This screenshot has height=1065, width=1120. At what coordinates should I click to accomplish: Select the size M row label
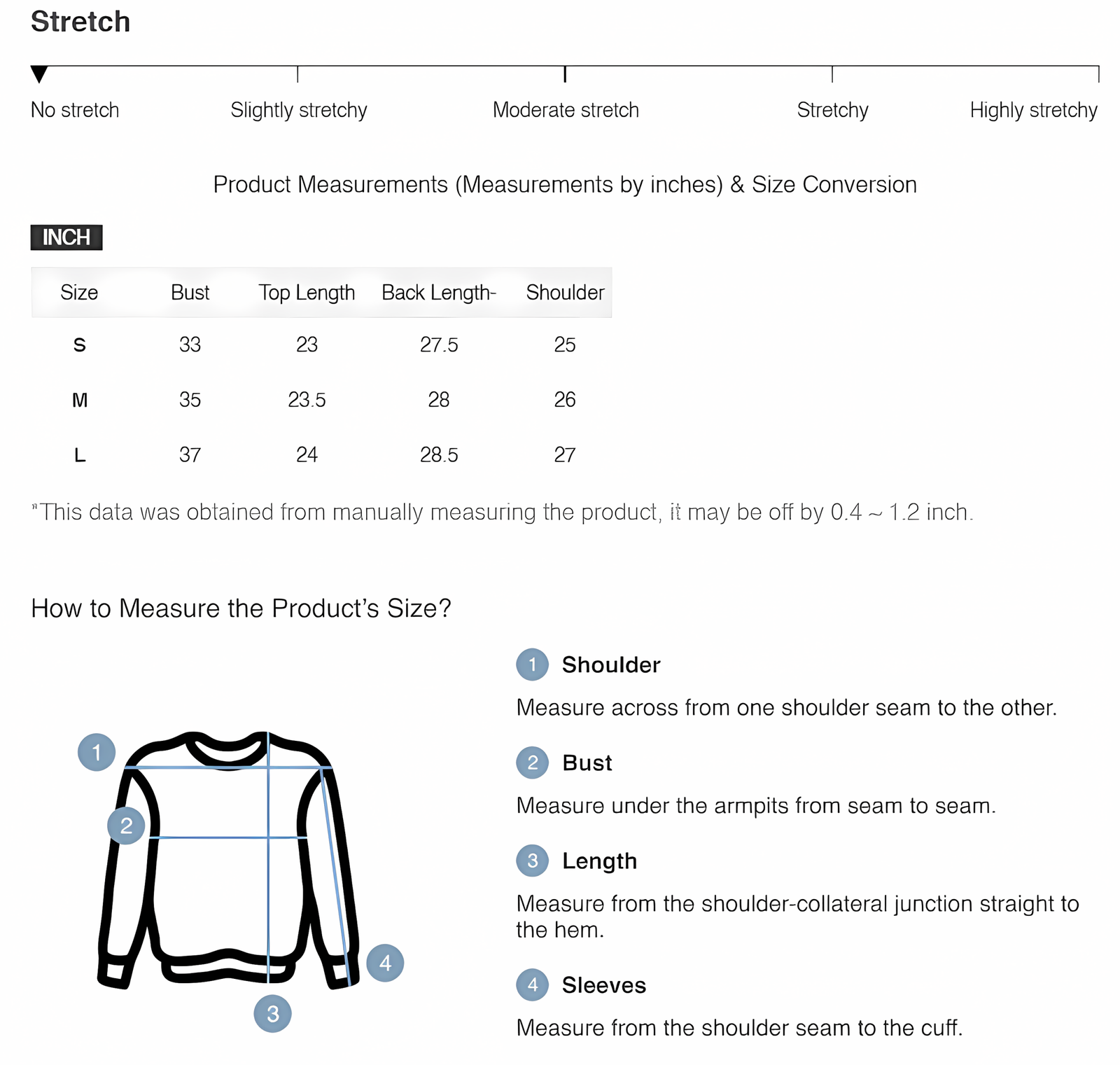pyautogui.click(x=80, y=400)
